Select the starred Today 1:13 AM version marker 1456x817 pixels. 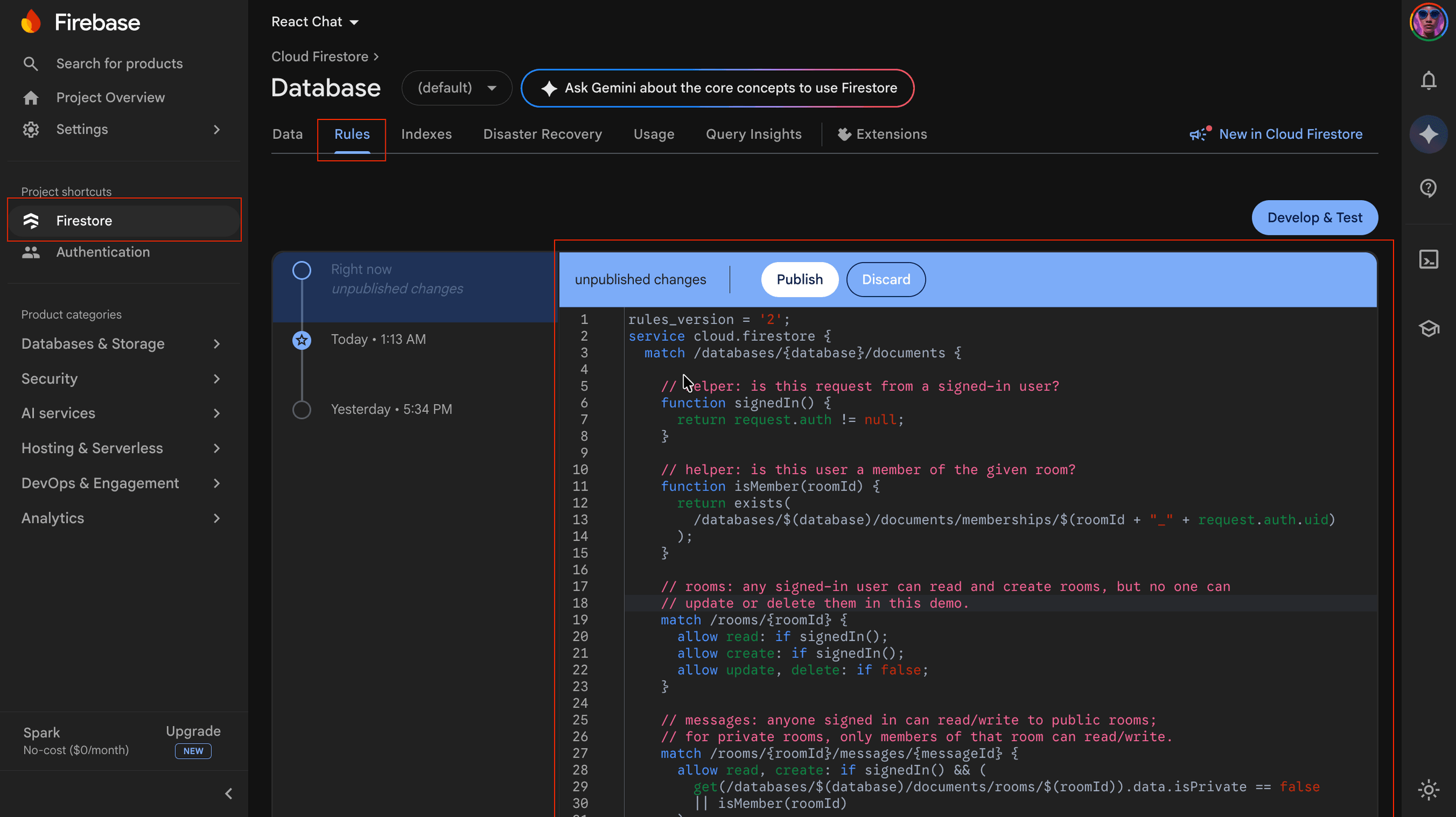tap(302, 340)
